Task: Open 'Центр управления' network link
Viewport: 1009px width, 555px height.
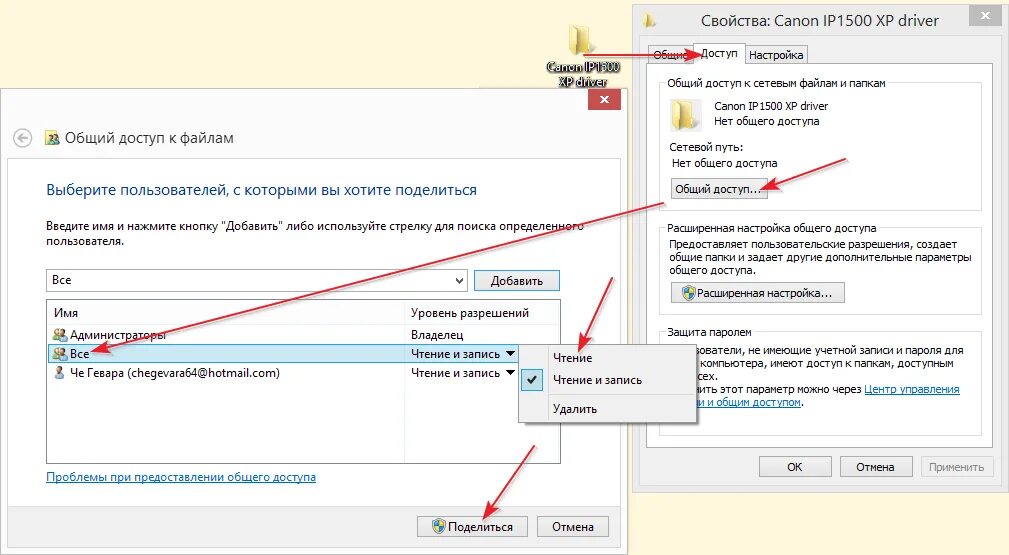Action: click(x=911, y=390)
